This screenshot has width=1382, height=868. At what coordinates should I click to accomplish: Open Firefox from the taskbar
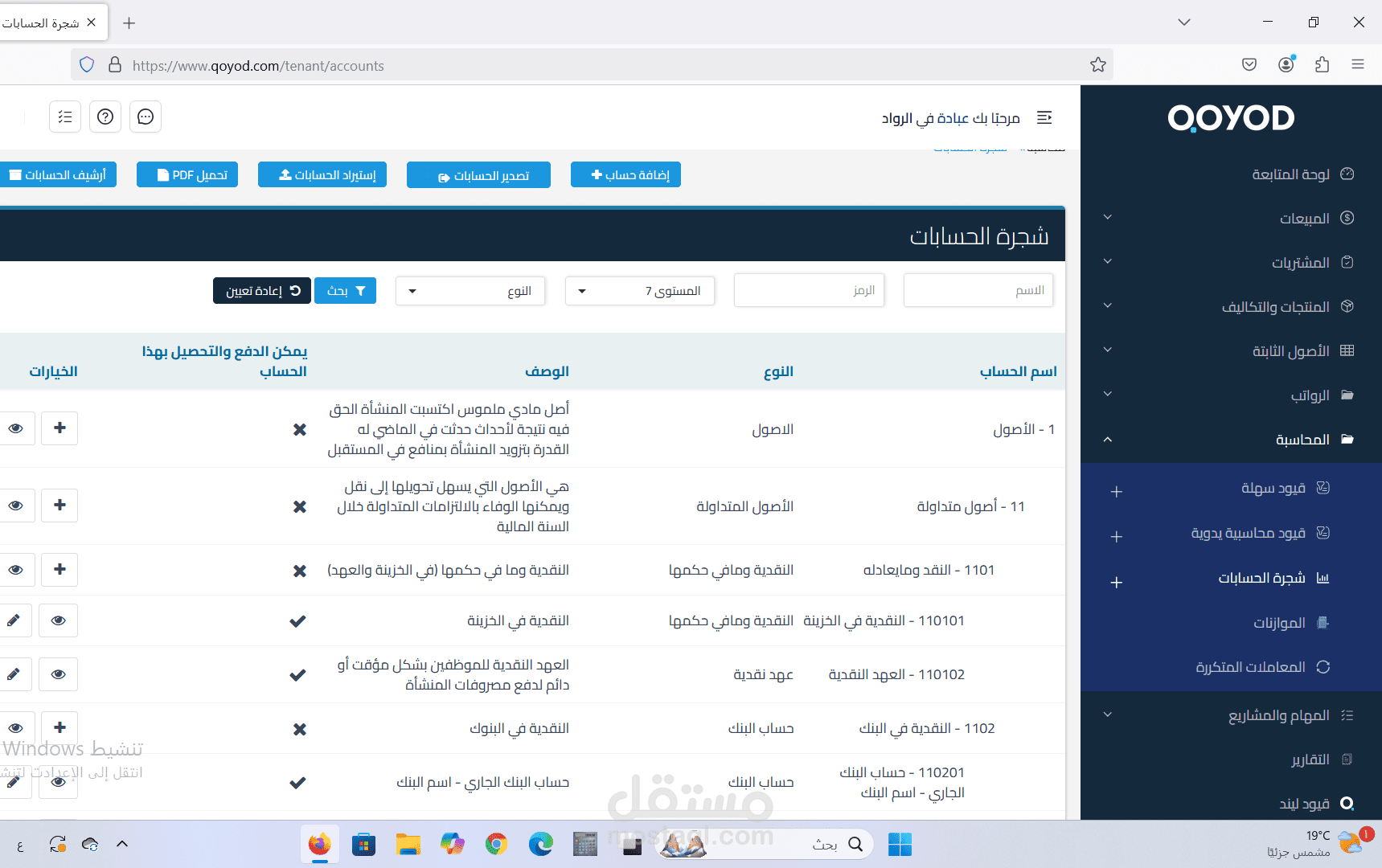[319, 844]
